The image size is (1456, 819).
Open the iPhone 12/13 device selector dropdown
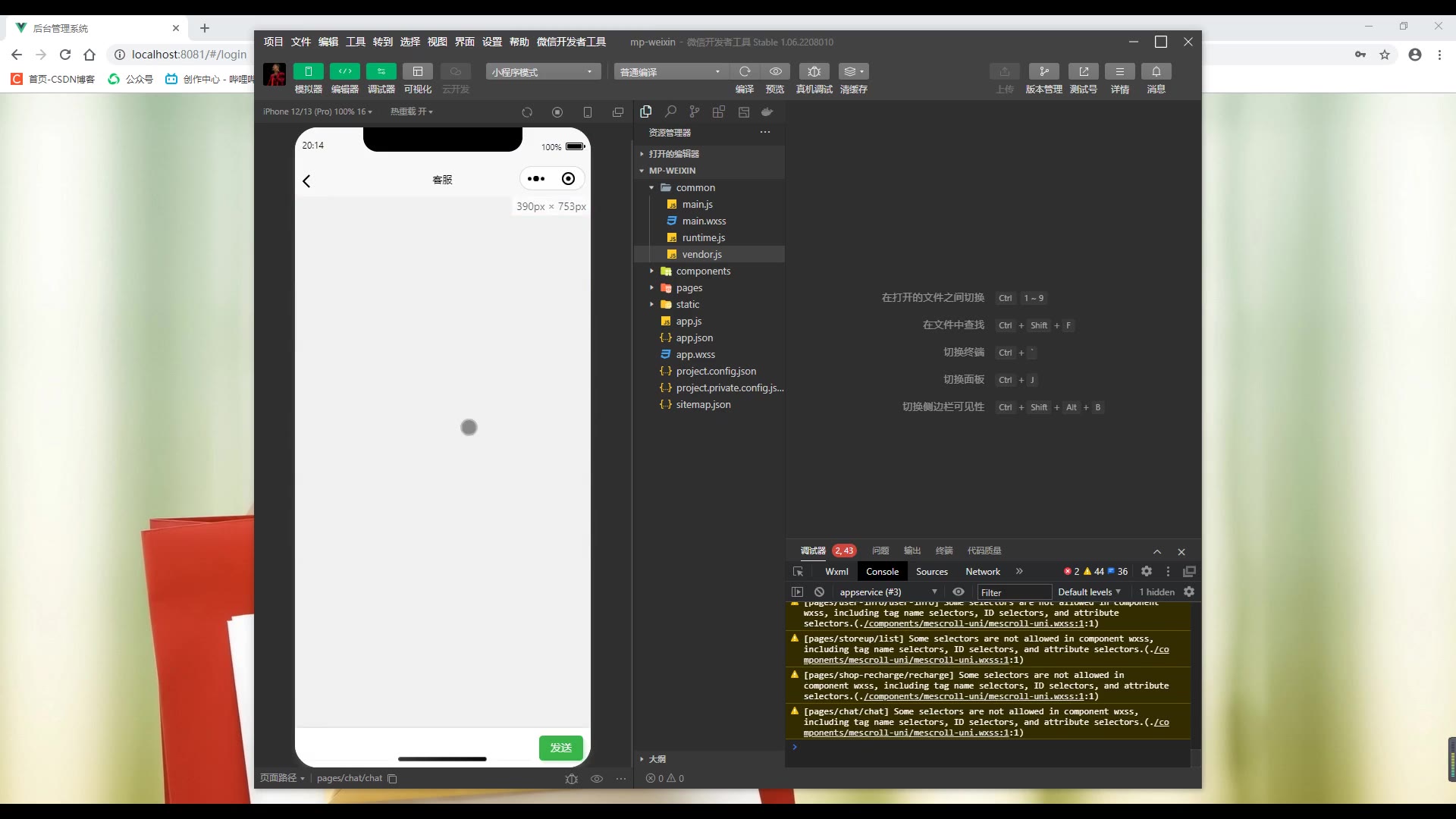tap(318, 111)
